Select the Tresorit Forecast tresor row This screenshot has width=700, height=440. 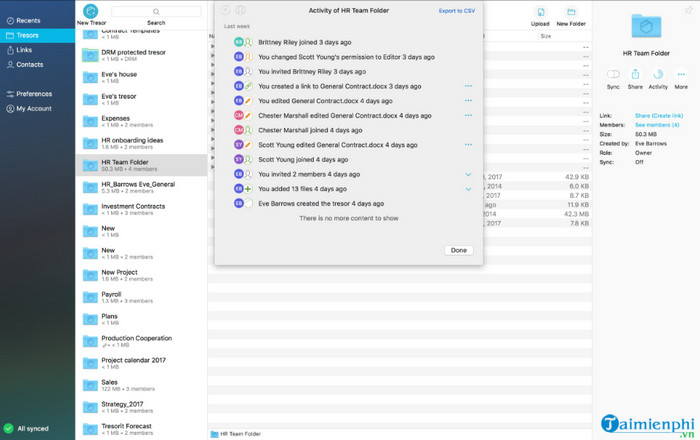click(142, 429)
